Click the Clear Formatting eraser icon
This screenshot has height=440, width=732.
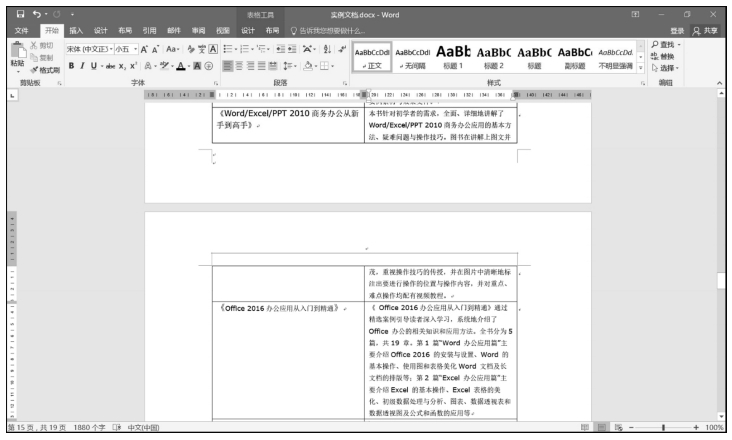(x=191, y=49)
